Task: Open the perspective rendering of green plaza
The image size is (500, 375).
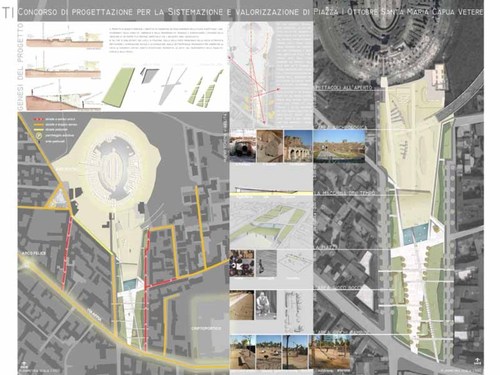Action: [x=271, y=224]
